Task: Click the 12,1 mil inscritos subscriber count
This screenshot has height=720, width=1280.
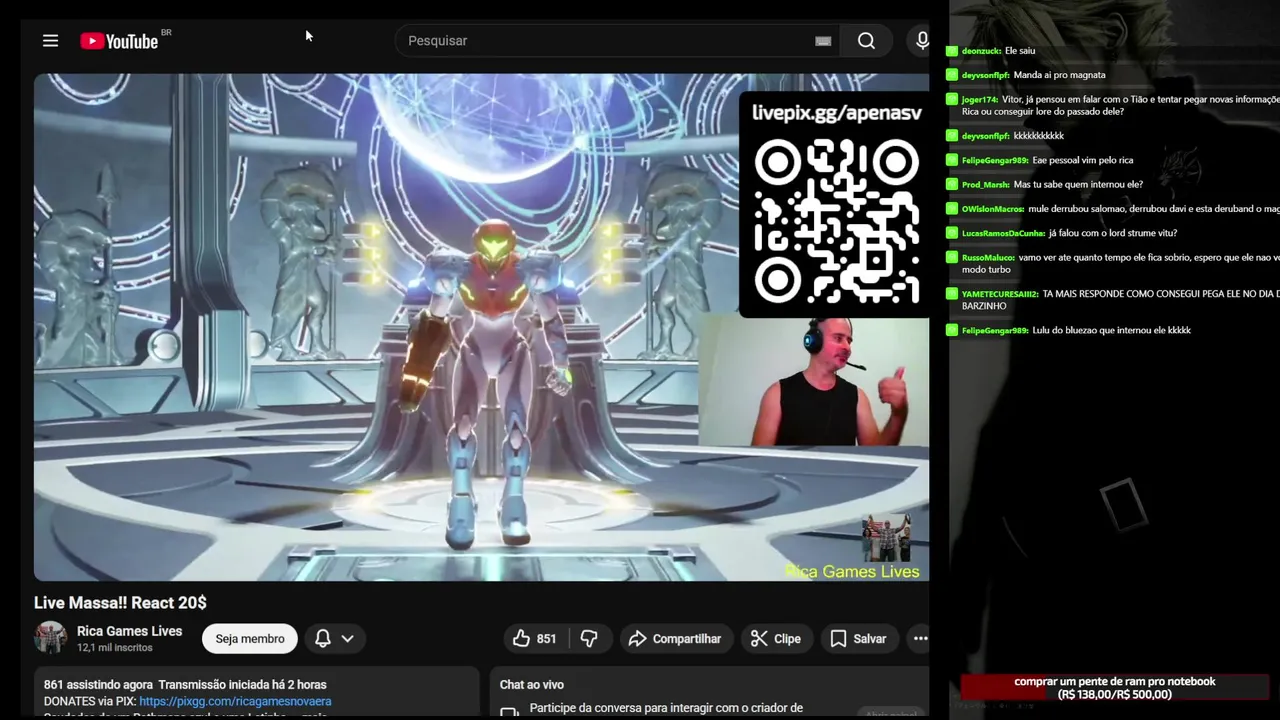Action: click(115, 648)
